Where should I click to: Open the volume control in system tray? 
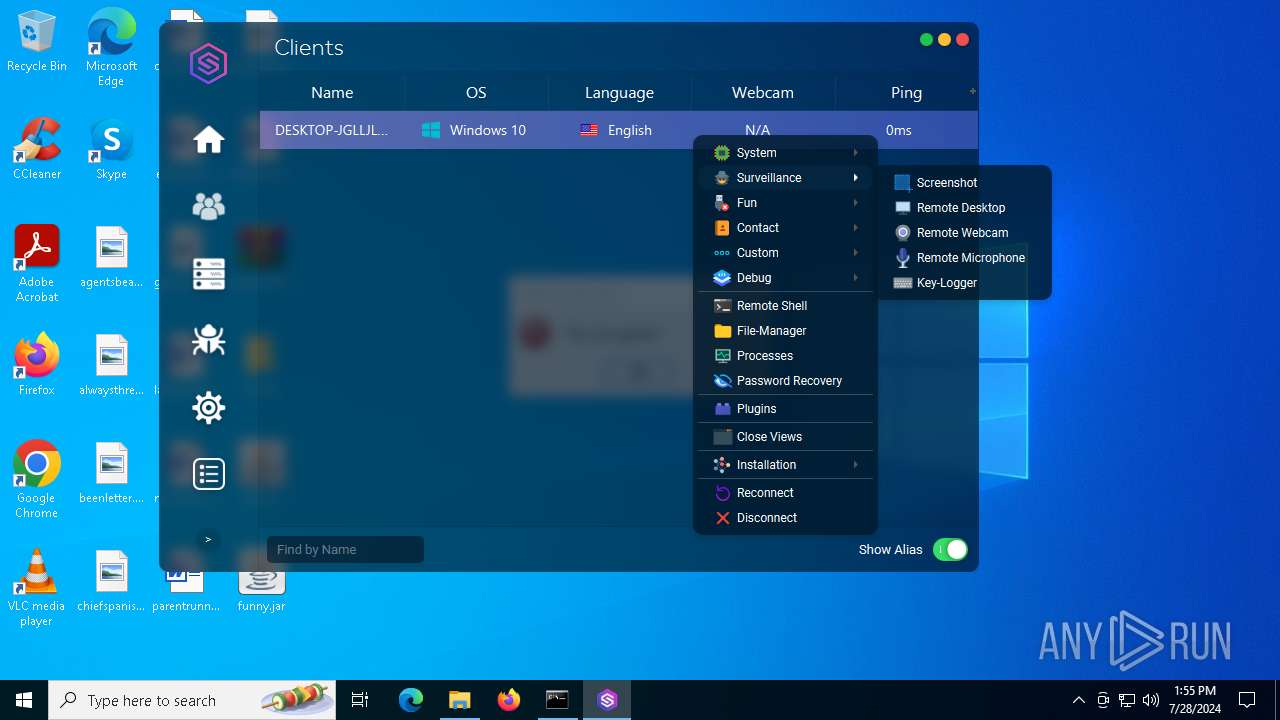pyautogui.click(x=1151, y=700)
